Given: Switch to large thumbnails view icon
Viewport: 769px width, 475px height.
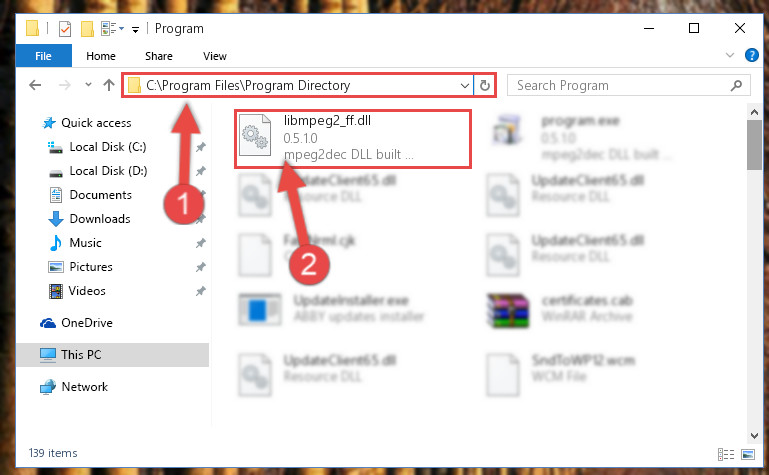Looking at the screenshot, I should [x=748, y=454].
